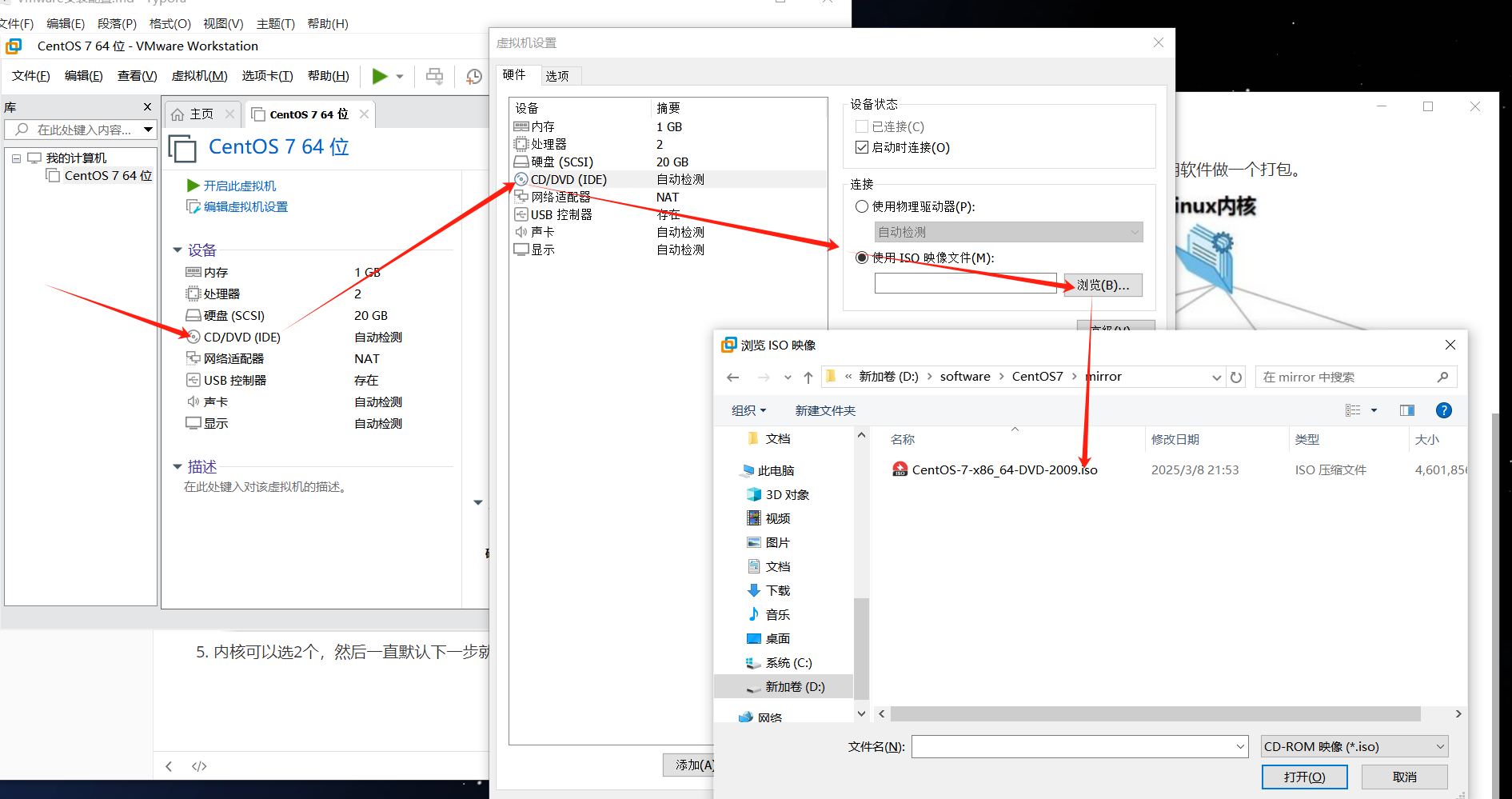
Task: Select 硬盘 (SCSI) row in settings hardware list
Action: (668, 162)
